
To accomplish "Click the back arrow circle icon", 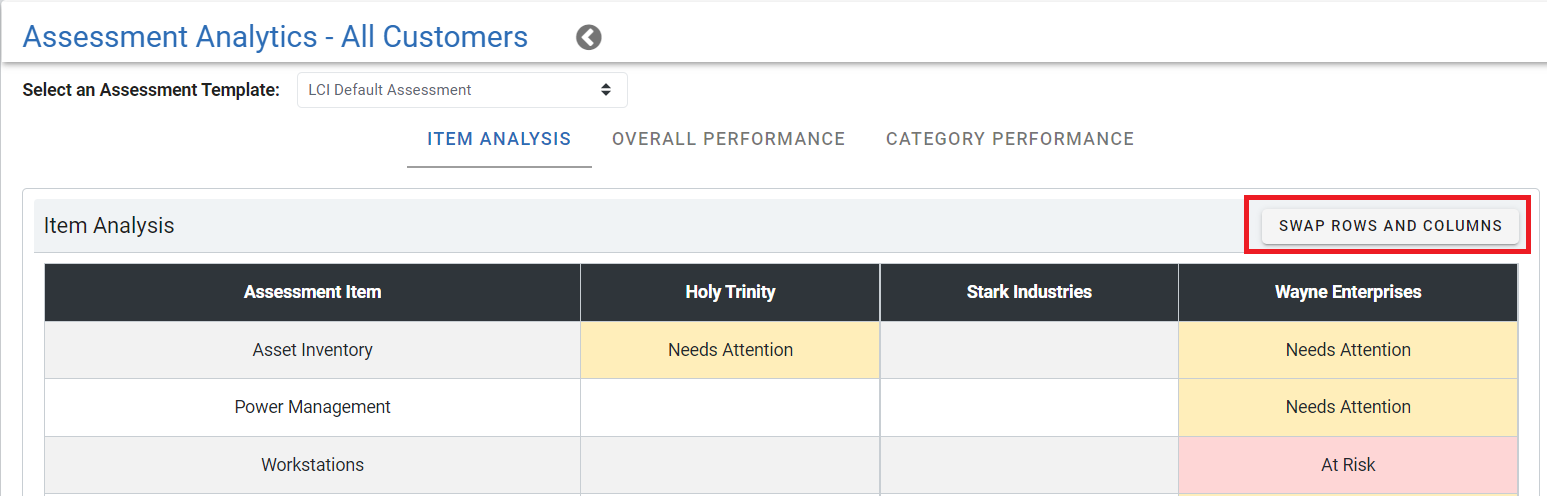I will click(x=589, y=38).
